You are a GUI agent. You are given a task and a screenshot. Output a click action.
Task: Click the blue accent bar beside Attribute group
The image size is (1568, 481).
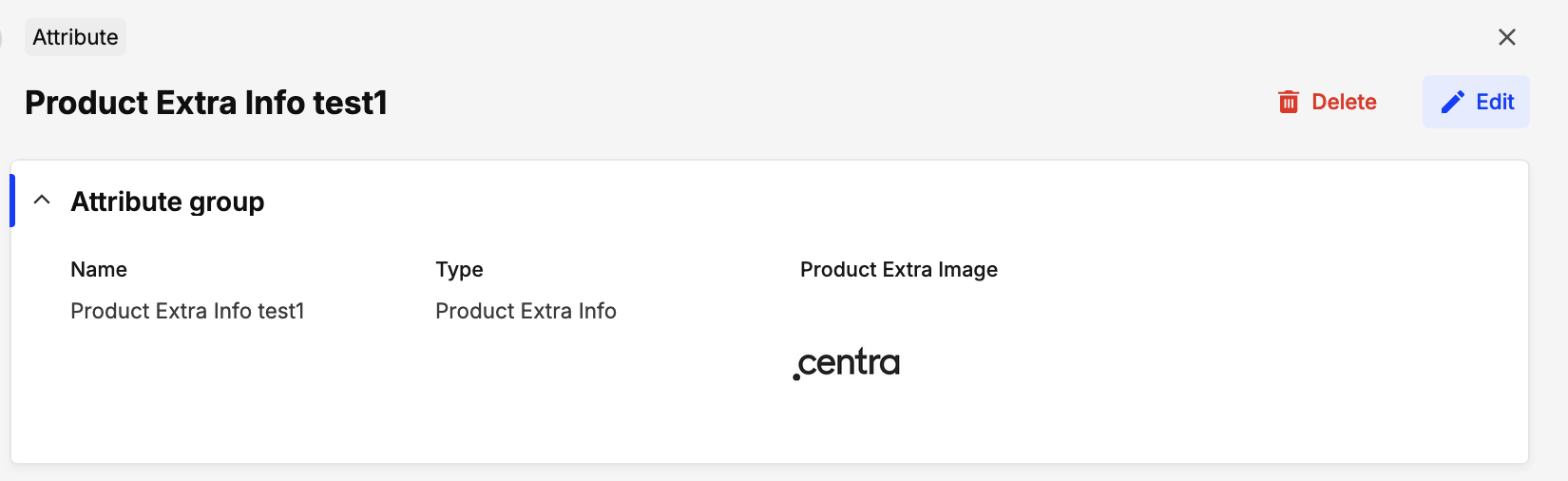(12, 201)
